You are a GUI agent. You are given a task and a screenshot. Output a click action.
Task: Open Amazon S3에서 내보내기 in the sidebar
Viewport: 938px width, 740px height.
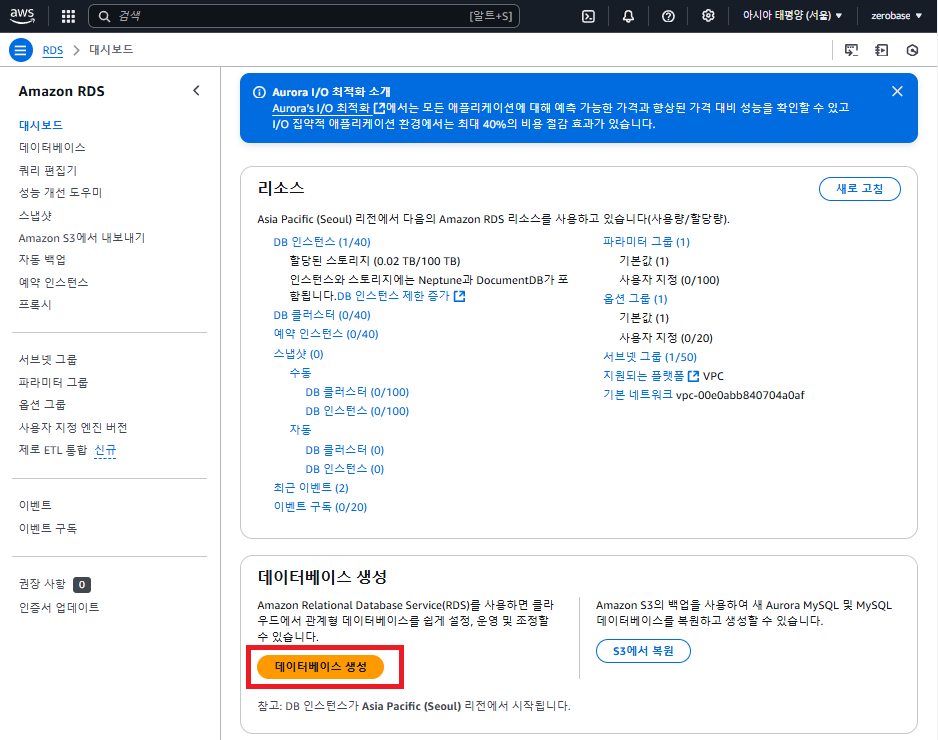click(82, 237)
